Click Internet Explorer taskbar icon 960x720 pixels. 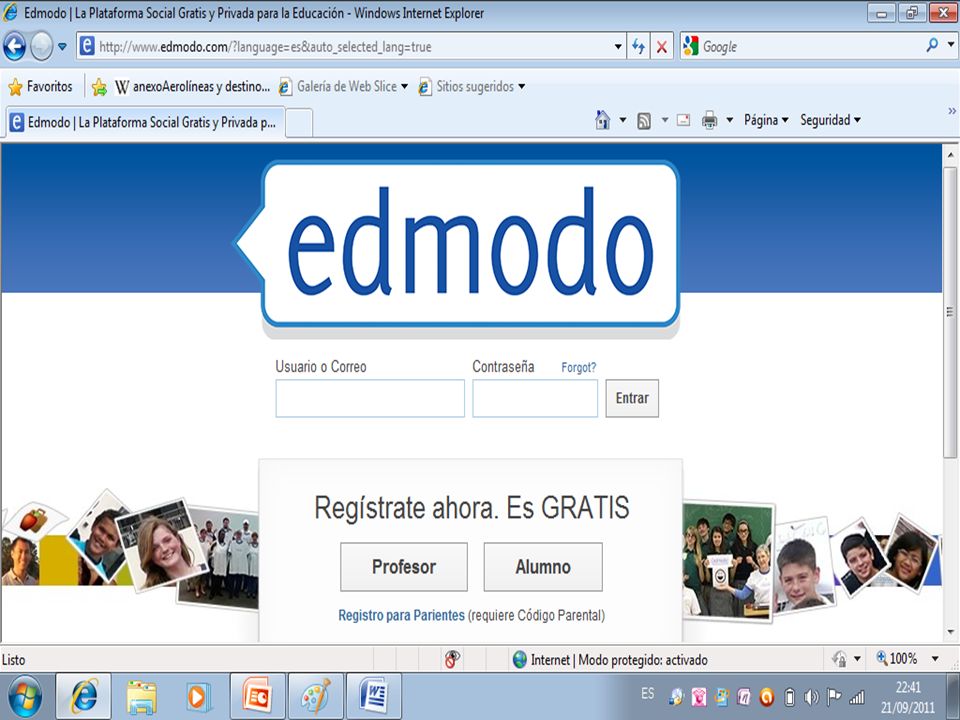(x=84, y=696)
